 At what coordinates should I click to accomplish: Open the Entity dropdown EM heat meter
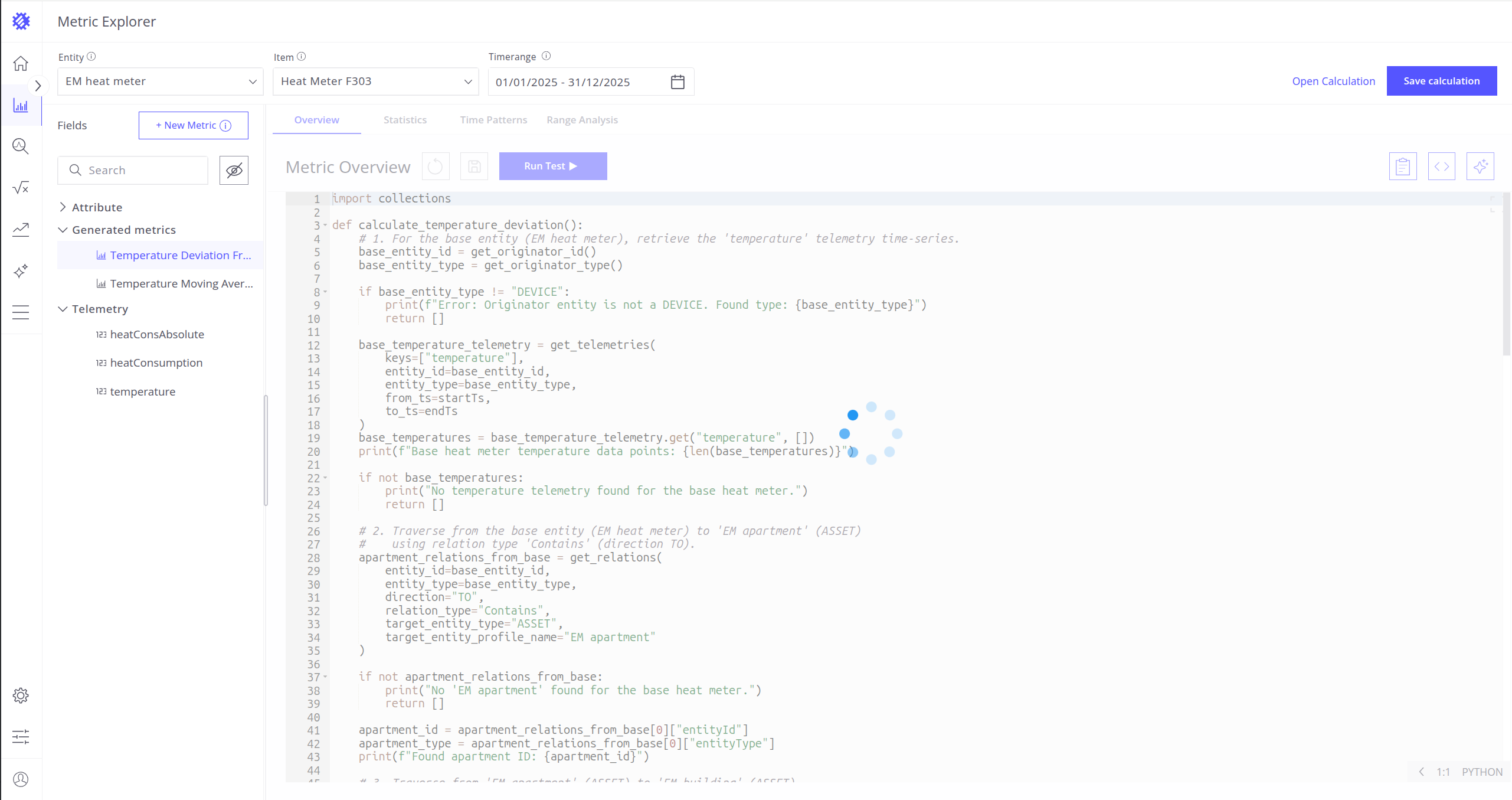(x=160, y=81)
